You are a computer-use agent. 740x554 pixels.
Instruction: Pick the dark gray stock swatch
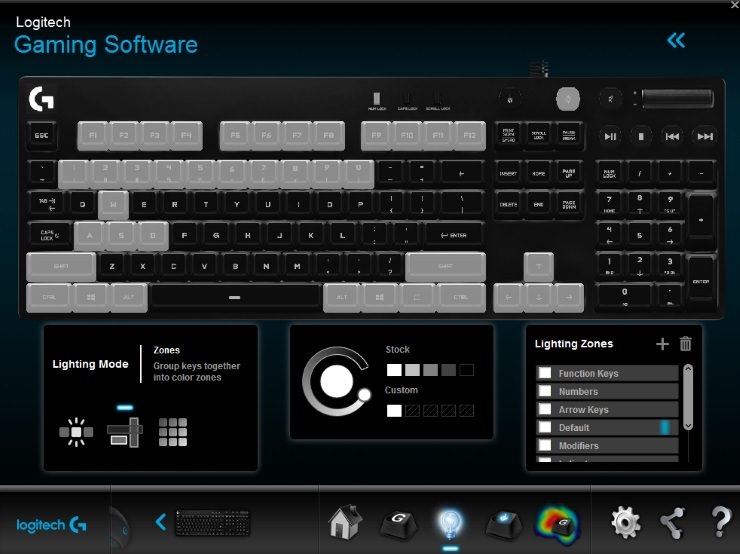click(x=448, y=370)
